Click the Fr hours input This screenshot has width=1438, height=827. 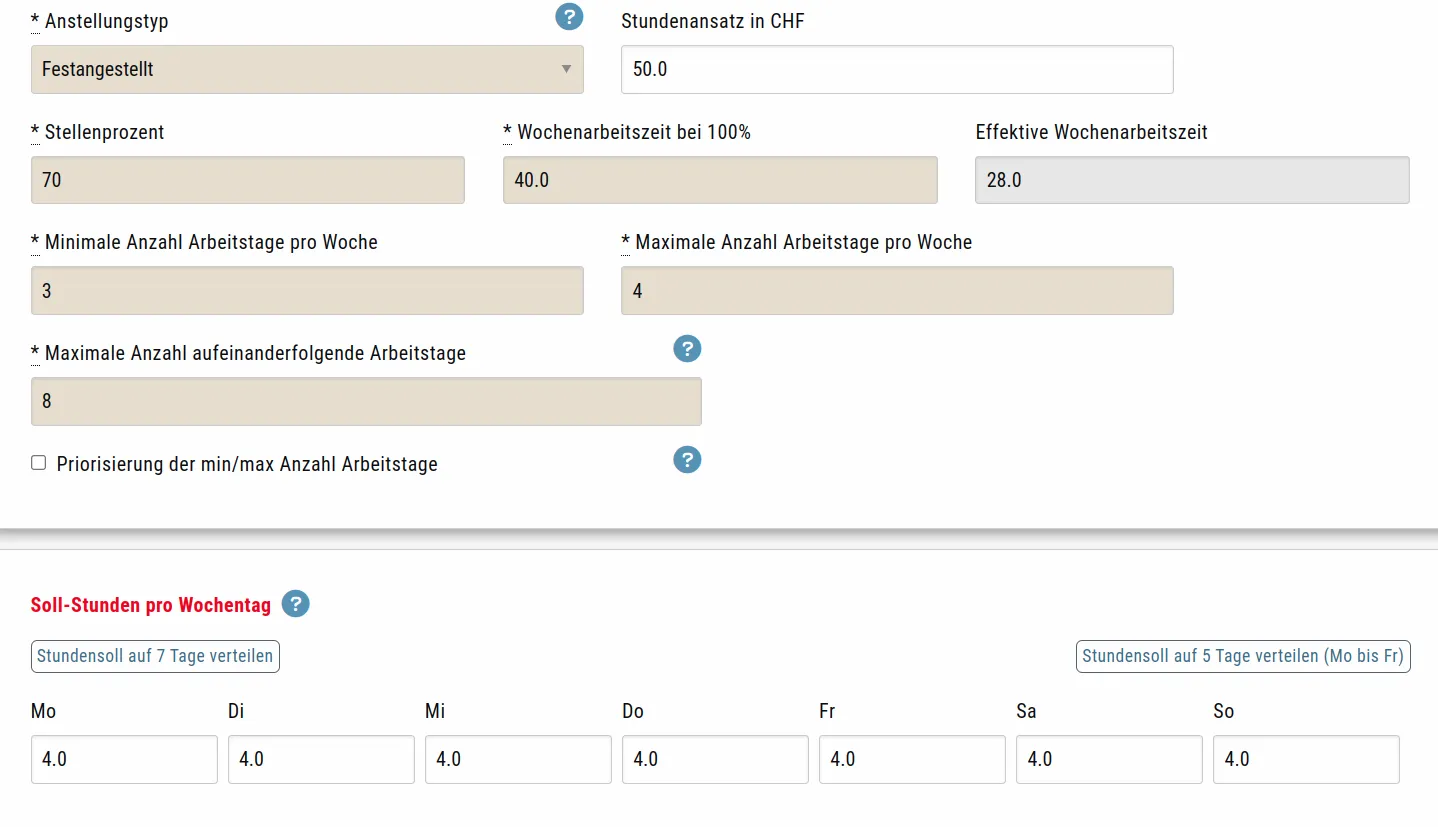[x=912, y=759]
